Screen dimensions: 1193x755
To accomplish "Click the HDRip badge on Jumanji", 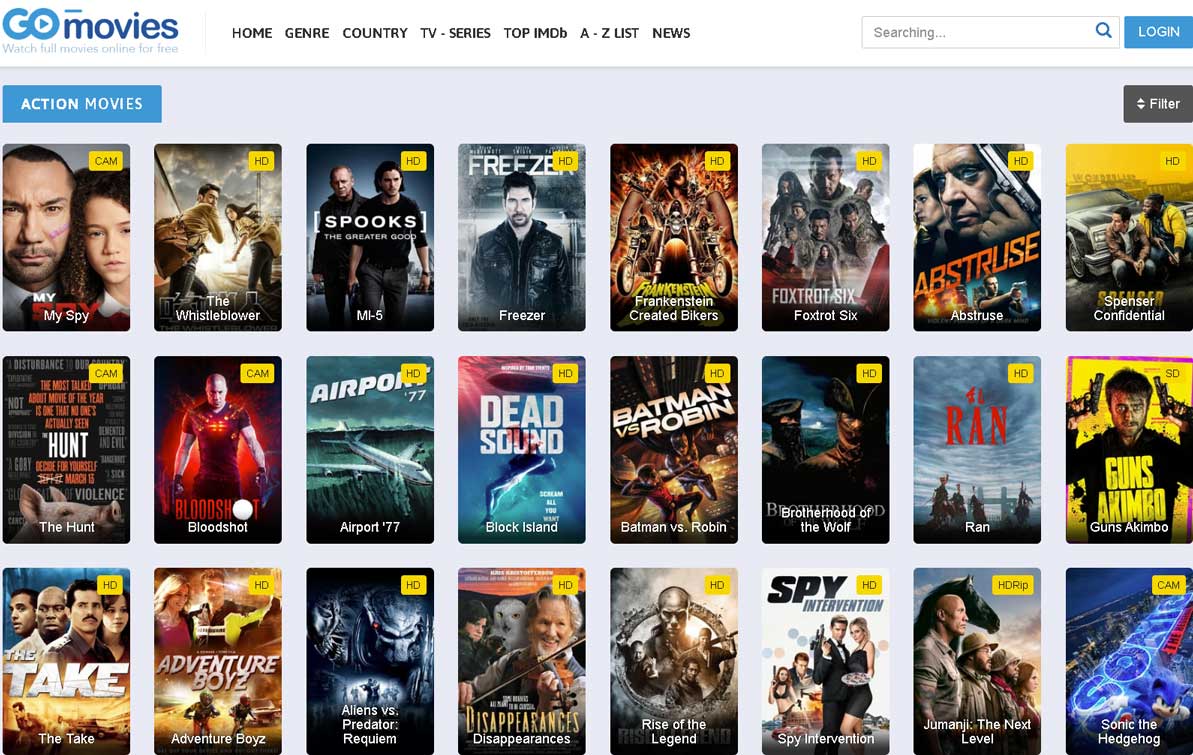I will tap(1013, 585).
